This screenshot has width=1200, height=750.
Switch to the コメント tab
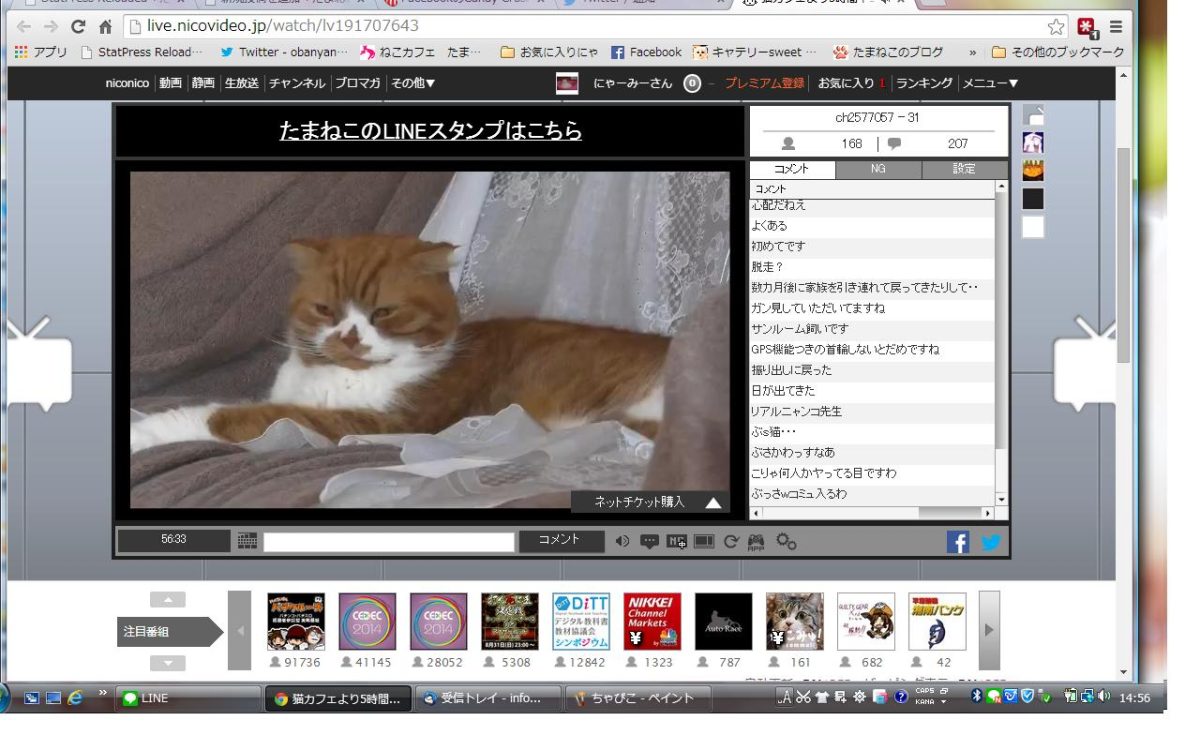pyautogui.click(x=792, y=169)
